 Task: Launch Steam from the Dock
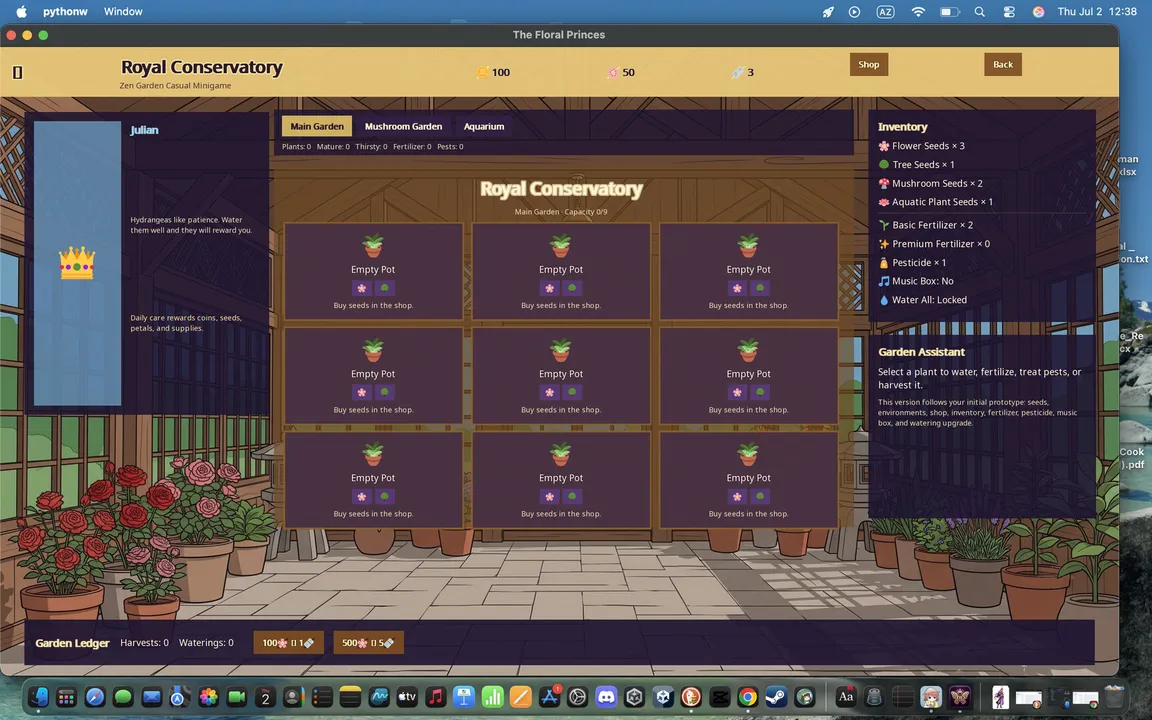tap(776, 696)
